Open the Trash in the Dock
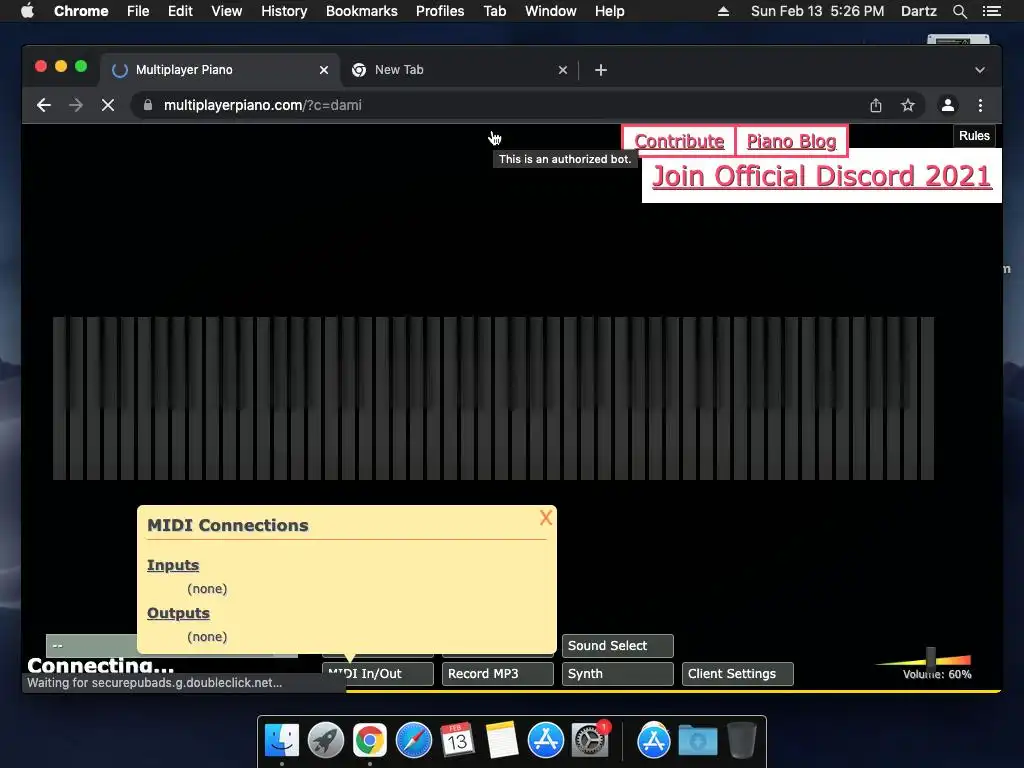Viewport: 1024px width, 768px height. point(742,741)
